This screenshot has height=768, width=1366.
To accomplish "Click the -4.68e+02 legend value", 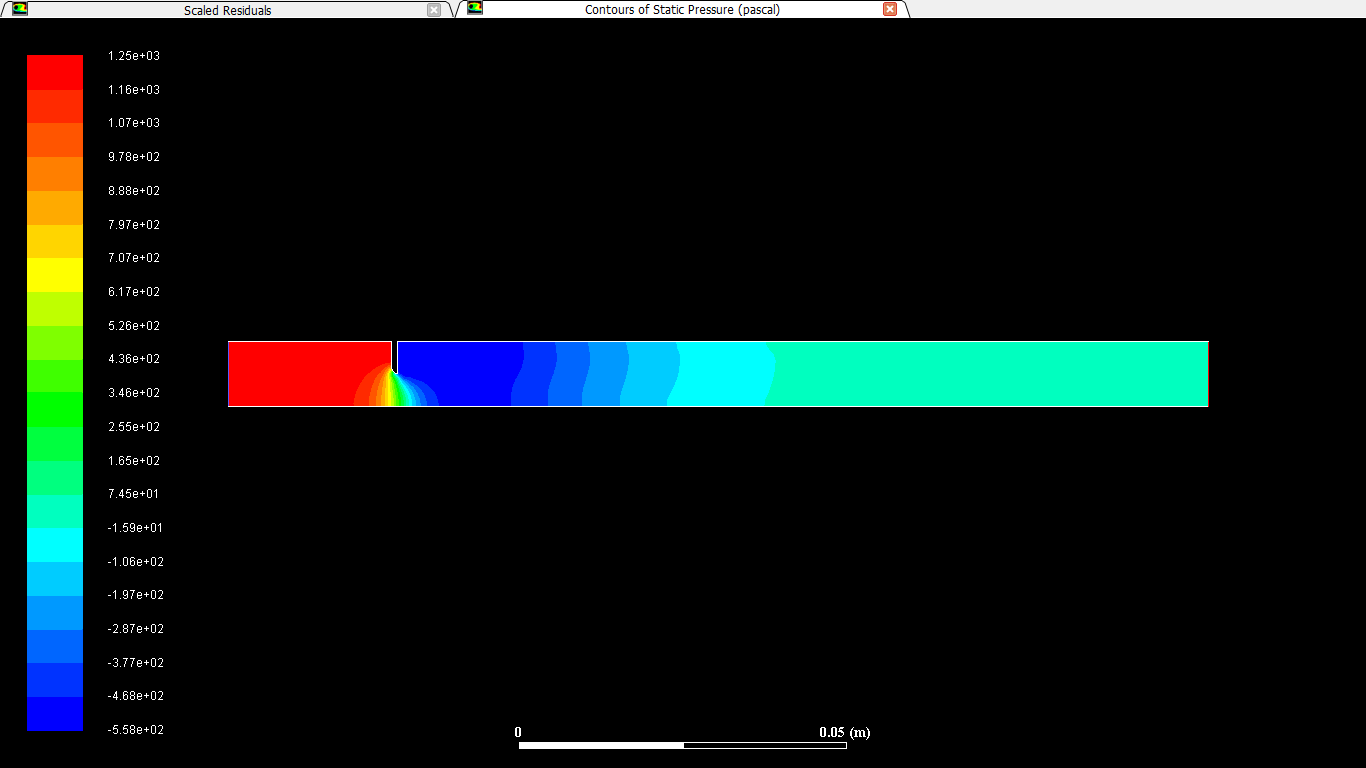I will 136,696.
